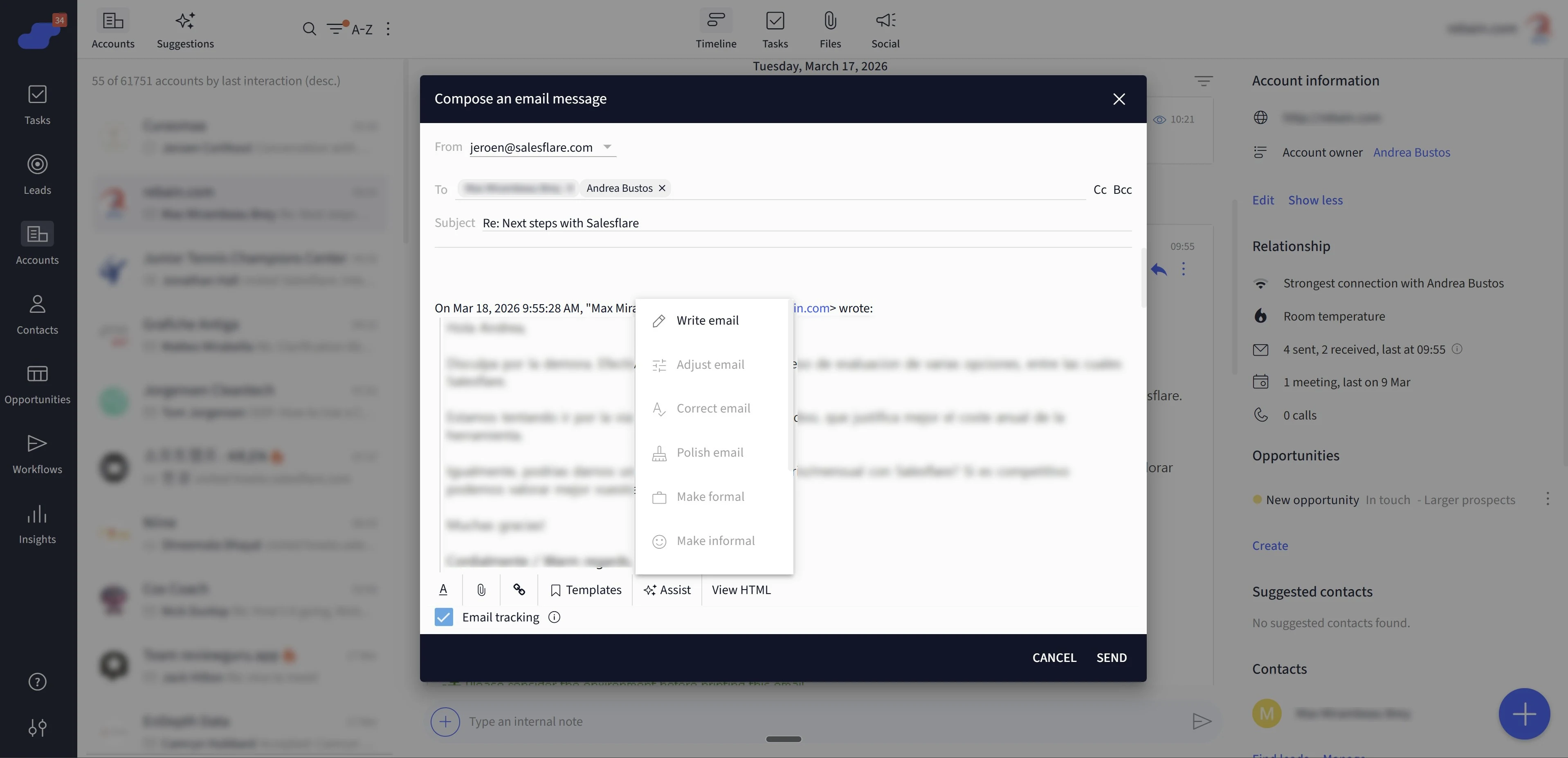Click the To recipients field
This screenshot has width=1568, height=758.
(x=770, y=188)
